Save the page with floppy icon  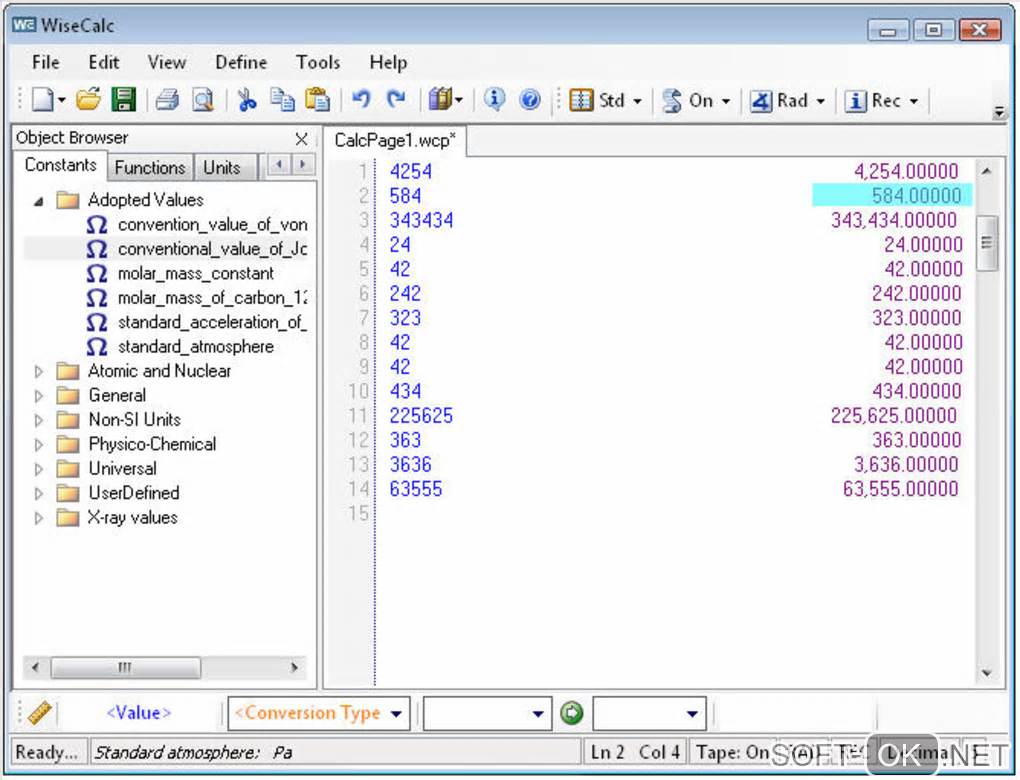pos(123,100)
